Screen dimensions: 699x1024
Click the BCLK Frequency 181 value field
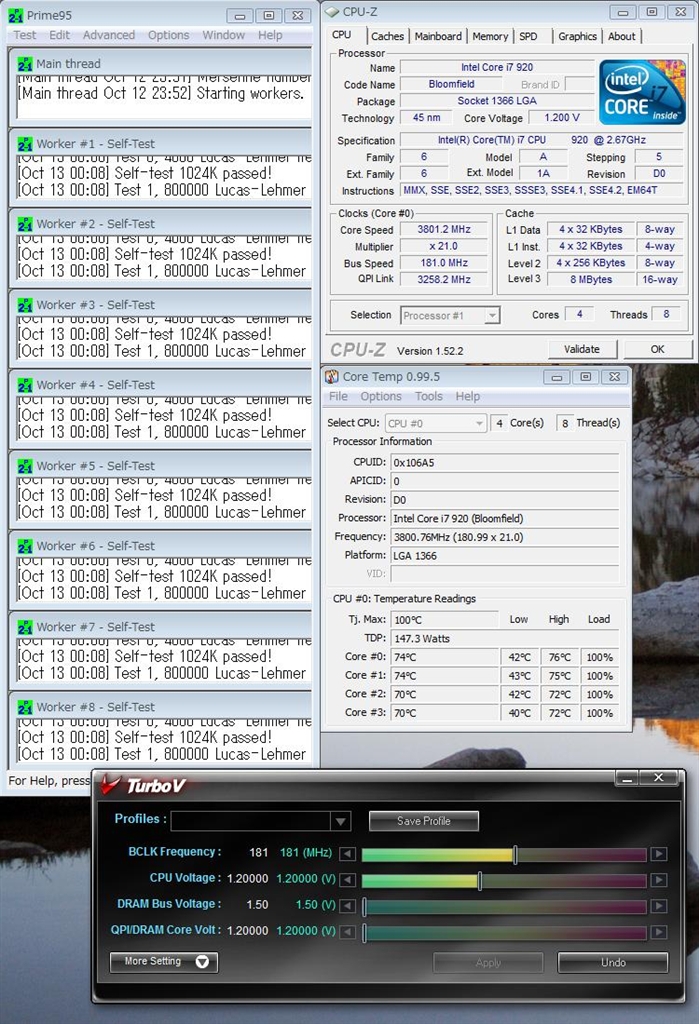[259, 852]
